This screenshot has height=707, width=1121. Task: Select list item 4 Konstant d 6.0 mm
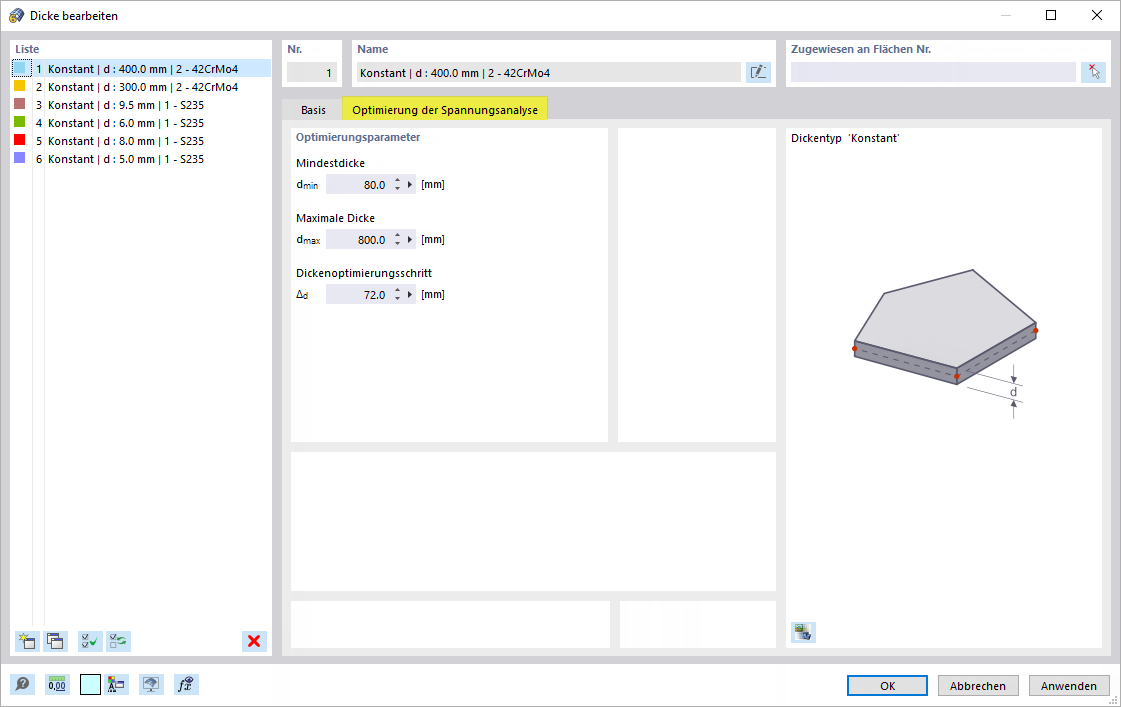142,123
